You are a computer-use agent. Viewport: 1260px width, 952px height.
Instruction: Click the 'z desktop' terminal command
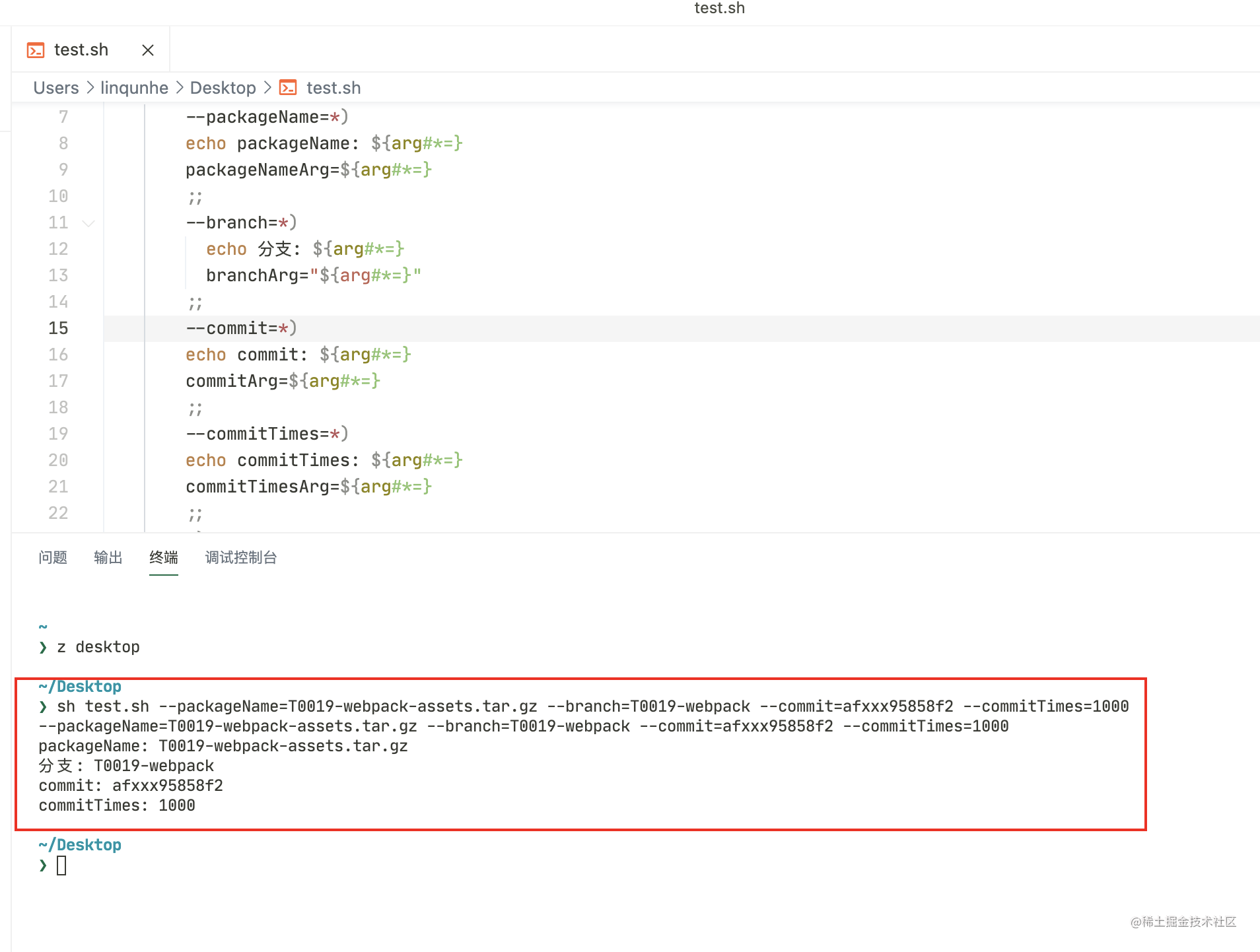[98, 647]
